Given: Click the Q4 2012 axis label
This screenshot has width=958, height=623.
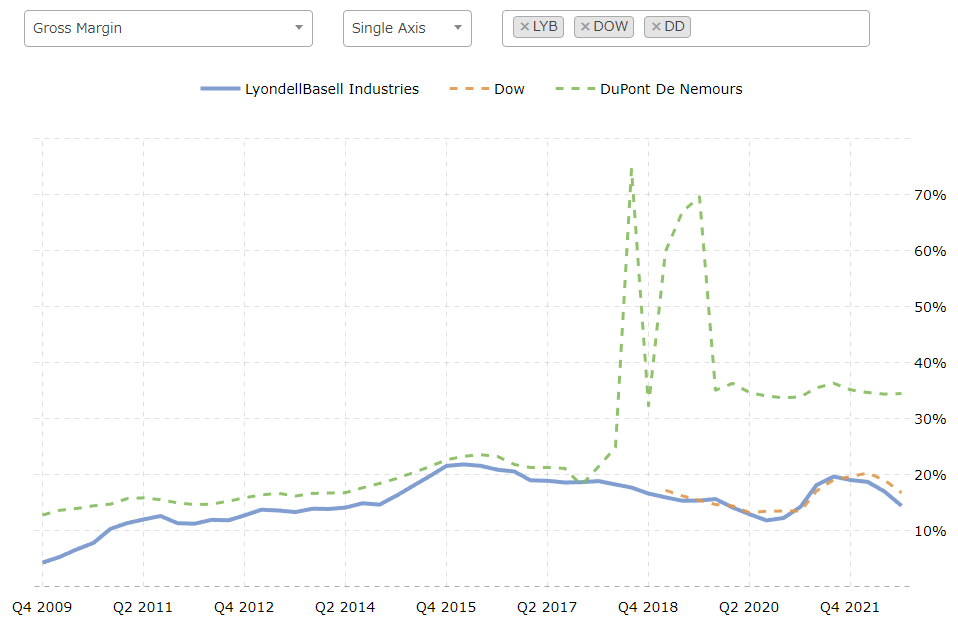Looking at the screenshot, I should click(x=244, y=607).
